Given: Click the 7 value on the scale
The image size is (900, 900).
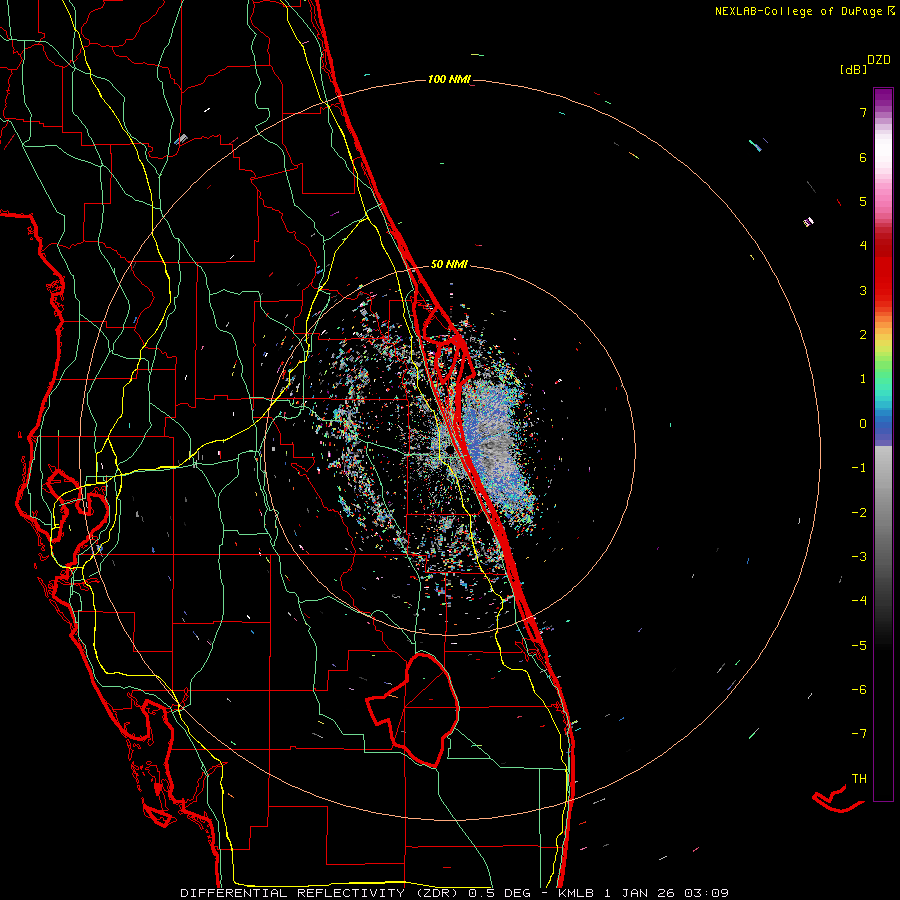Looking at the screenshot, I should [x=863, y=112].
